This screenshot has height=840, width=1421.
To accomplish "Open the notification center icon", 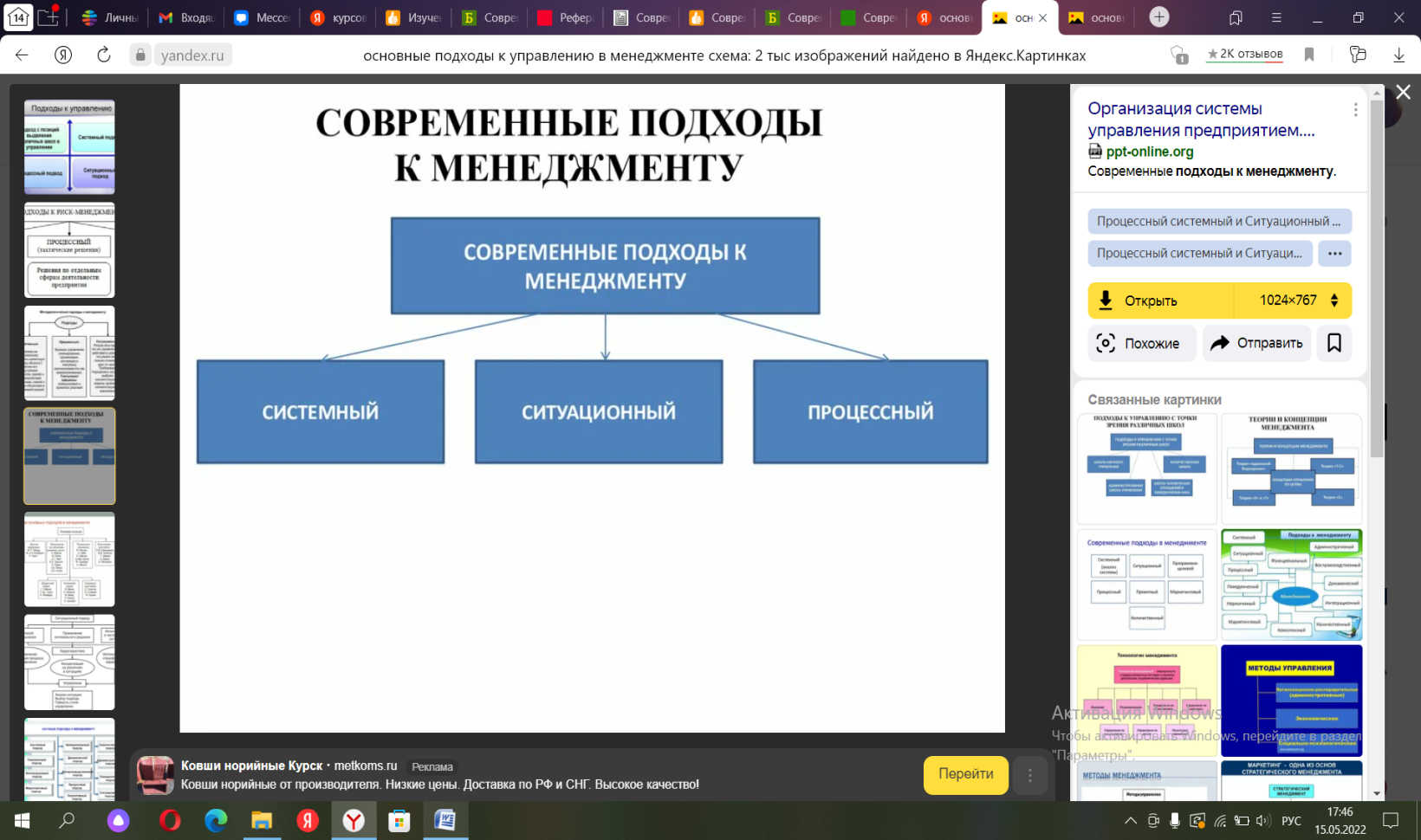I will tap(1391, 820).
